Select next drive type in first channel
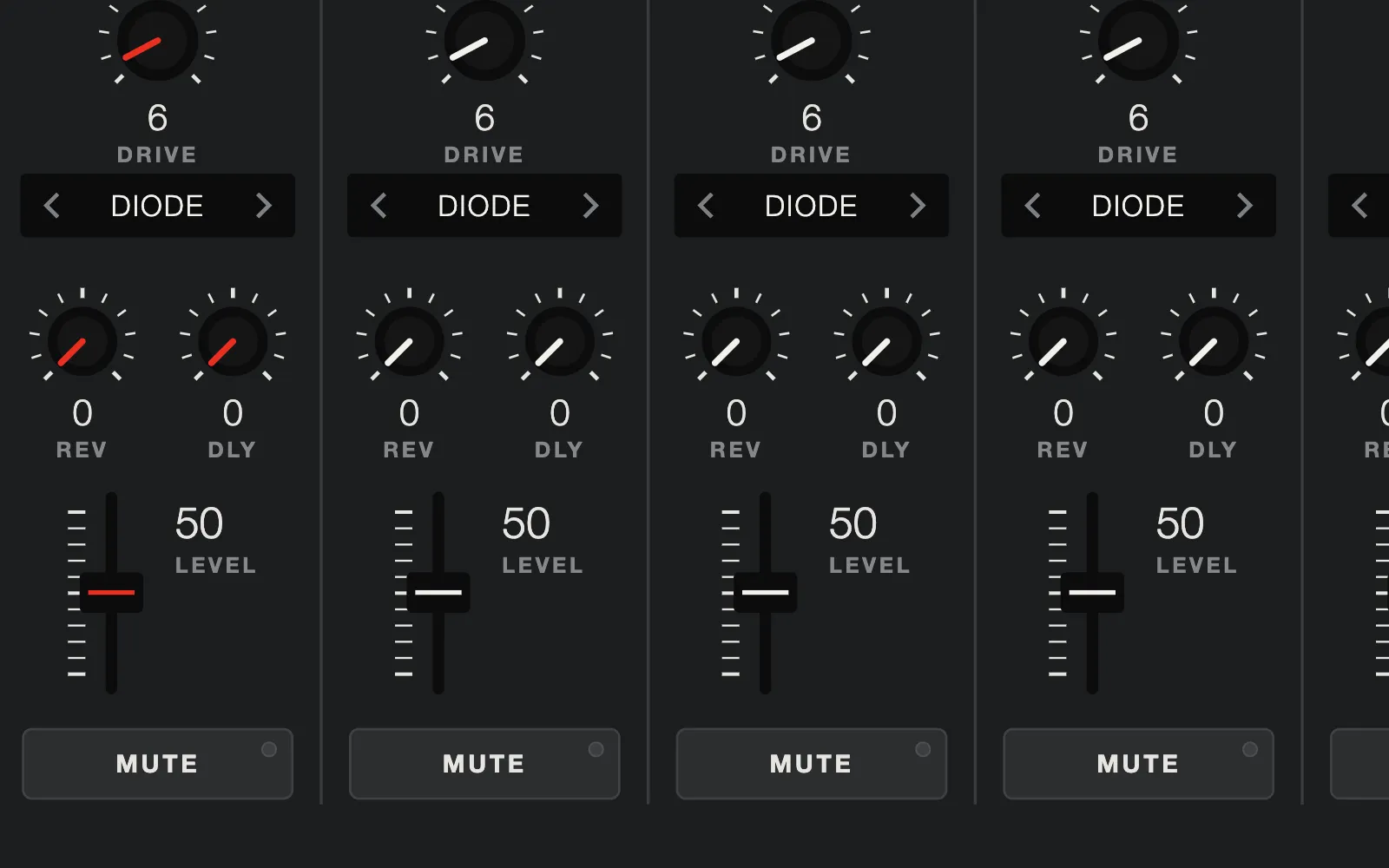 click(264, 206)
